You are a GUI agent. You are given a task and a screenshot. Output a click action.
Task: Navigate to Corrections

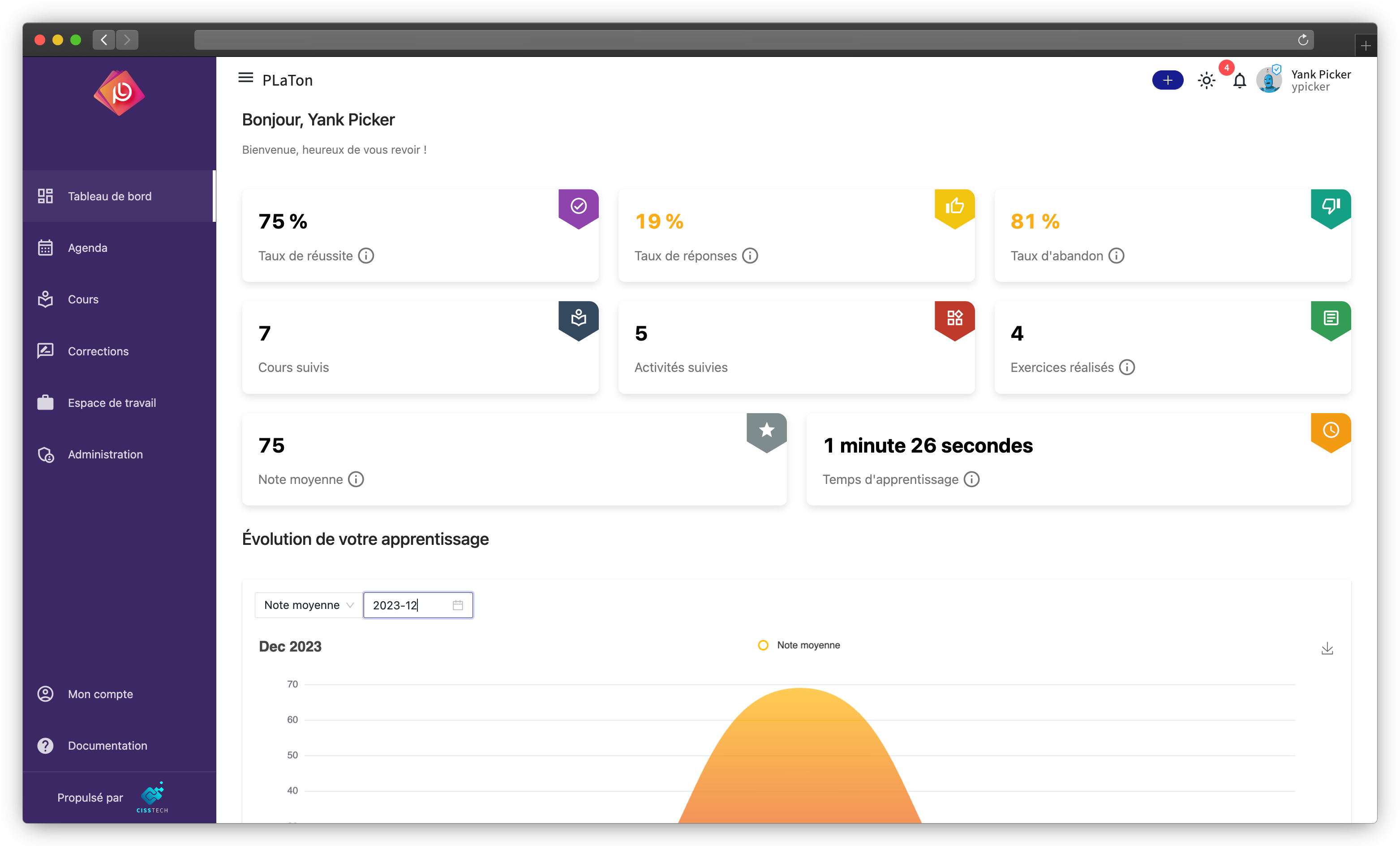click(118, 351)
